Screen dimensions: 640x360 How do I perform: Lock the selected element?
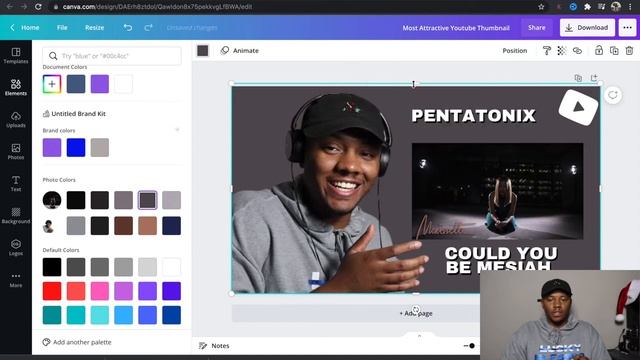click(599, 50)
